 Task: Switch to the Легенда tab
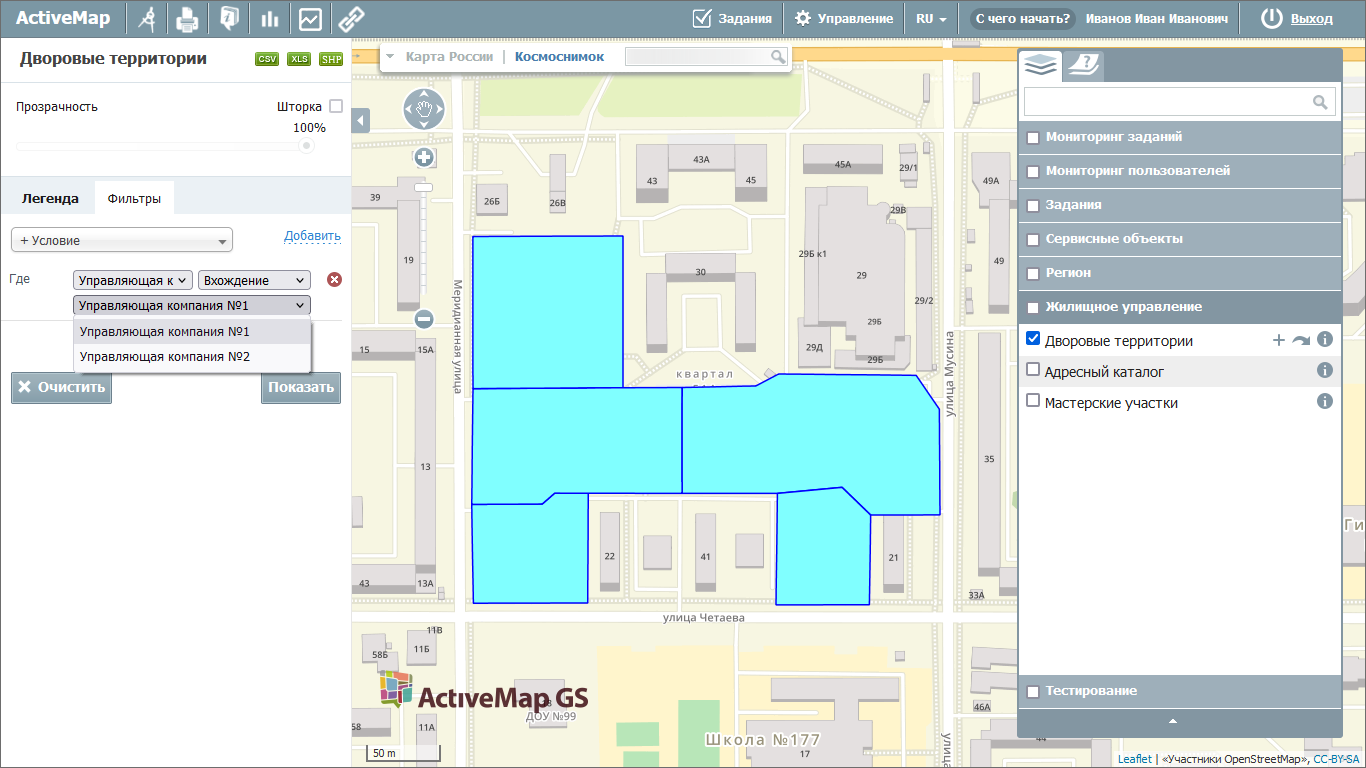pyautogui.click(x=50, y=198)
